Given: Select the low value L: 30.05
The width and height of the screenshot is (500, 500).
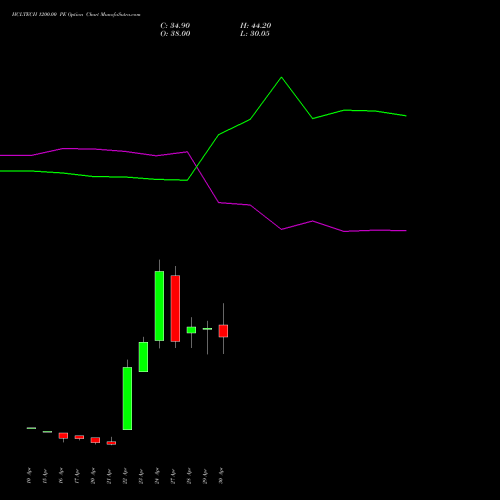Looking at the screenshot, I should click(x=255, y=34).
